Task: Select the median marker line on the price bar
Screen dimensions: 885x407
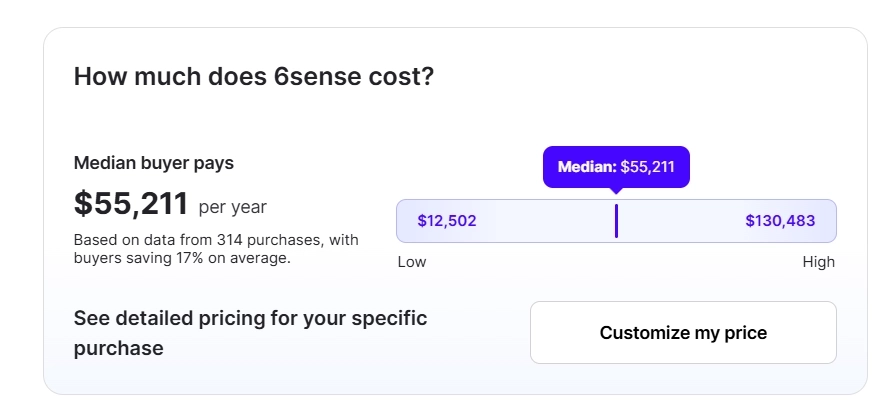Action: 616,221
